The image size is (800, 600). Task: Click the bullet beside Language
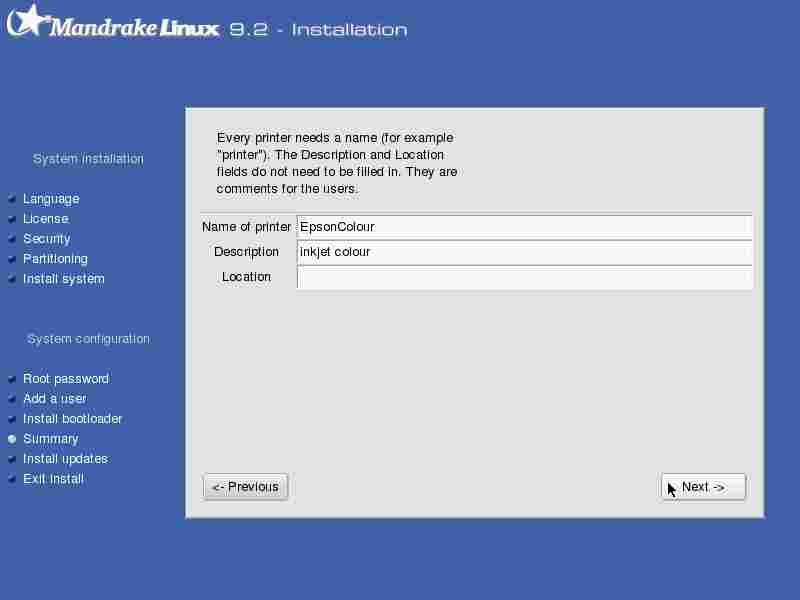click(12, 198)
